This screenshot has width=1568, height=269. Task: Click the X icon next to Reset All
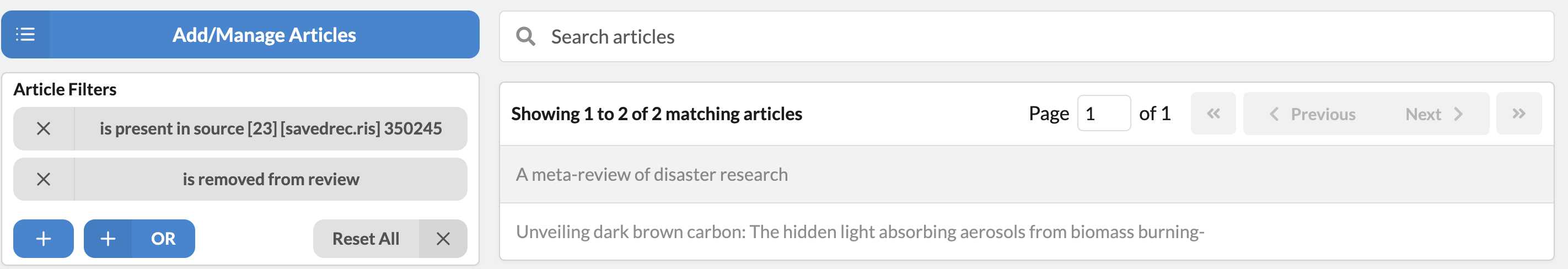coord(443,239)
